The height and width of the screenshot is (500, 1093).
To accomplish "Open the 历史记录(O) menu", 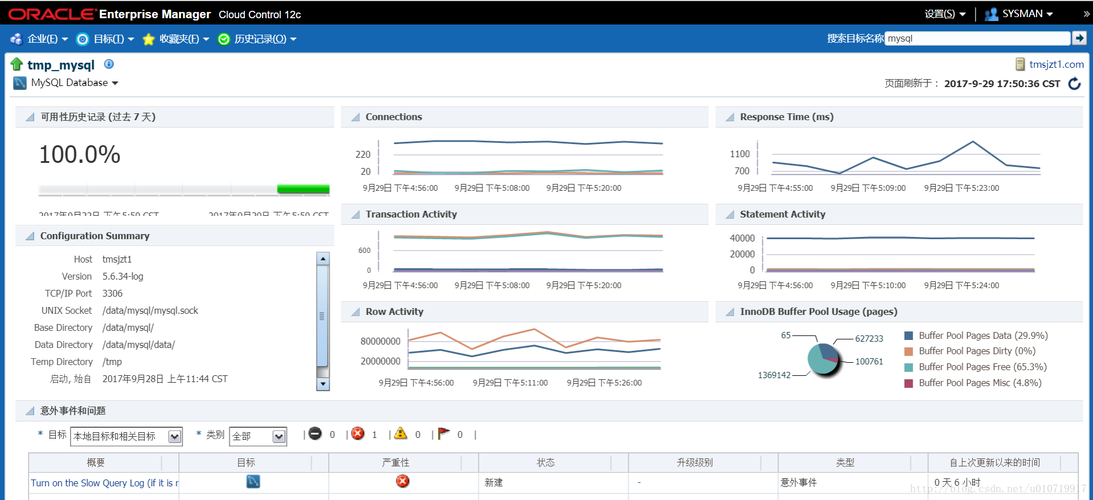I will coord(258,39).
